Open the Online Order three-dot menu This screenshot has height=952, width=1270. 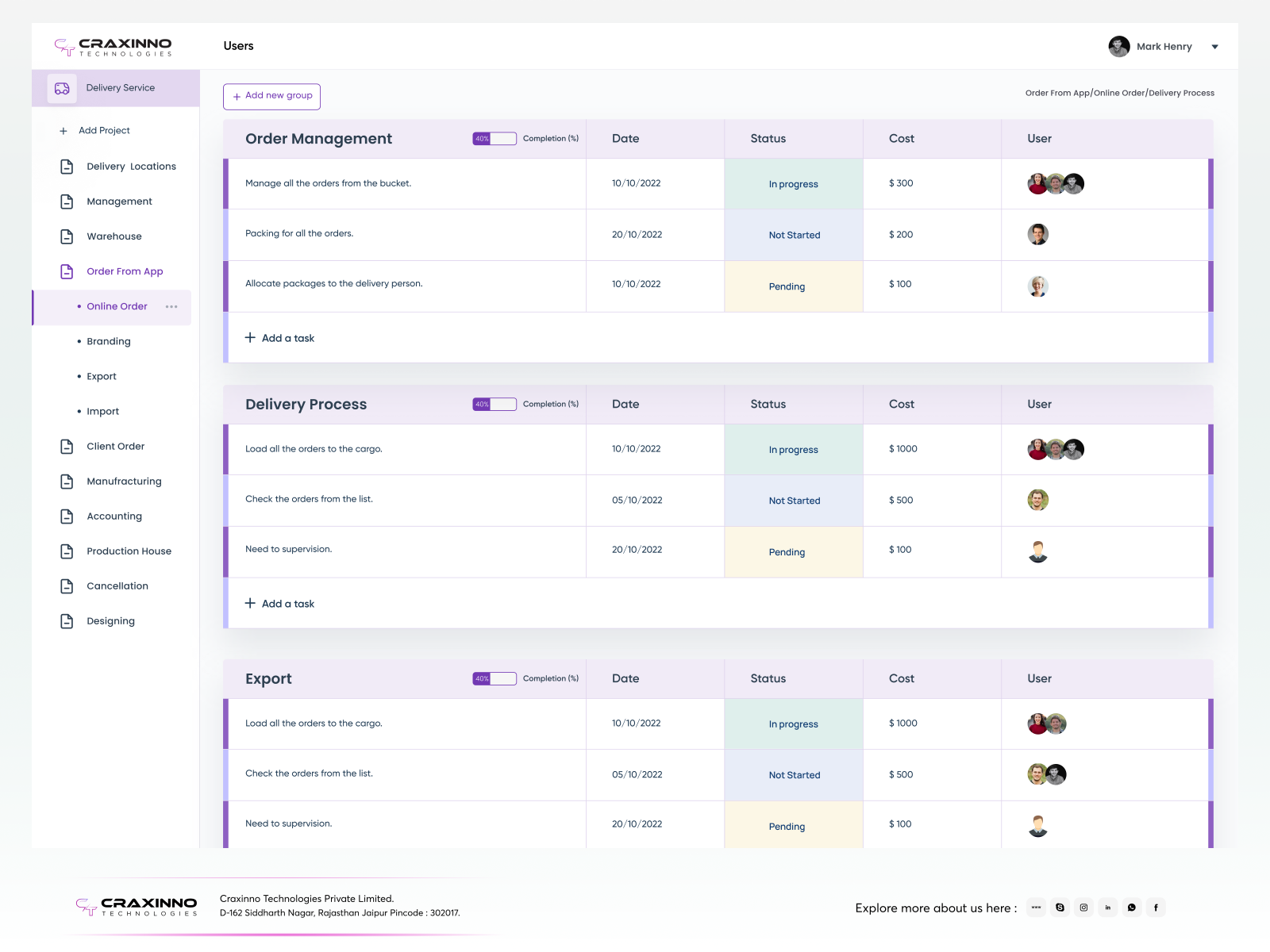[x=171, y=306]
